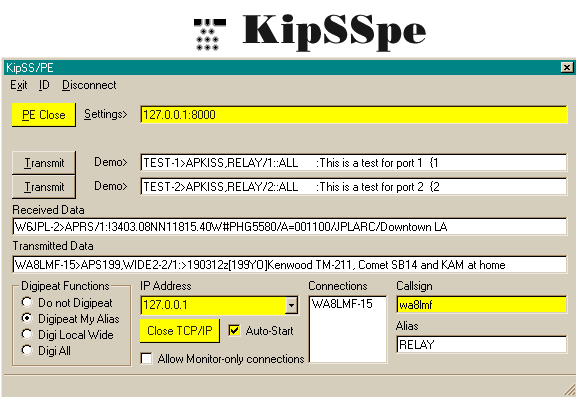Select Digipeat My Alias radio button
This screenshot has width=579, height=398.
pos(27,318)
